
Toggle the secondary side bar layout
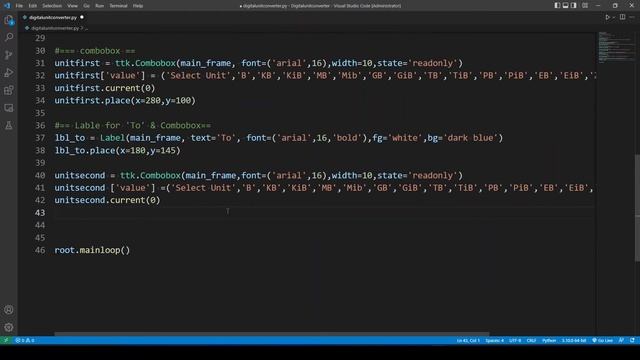click(x=573, y=6)
